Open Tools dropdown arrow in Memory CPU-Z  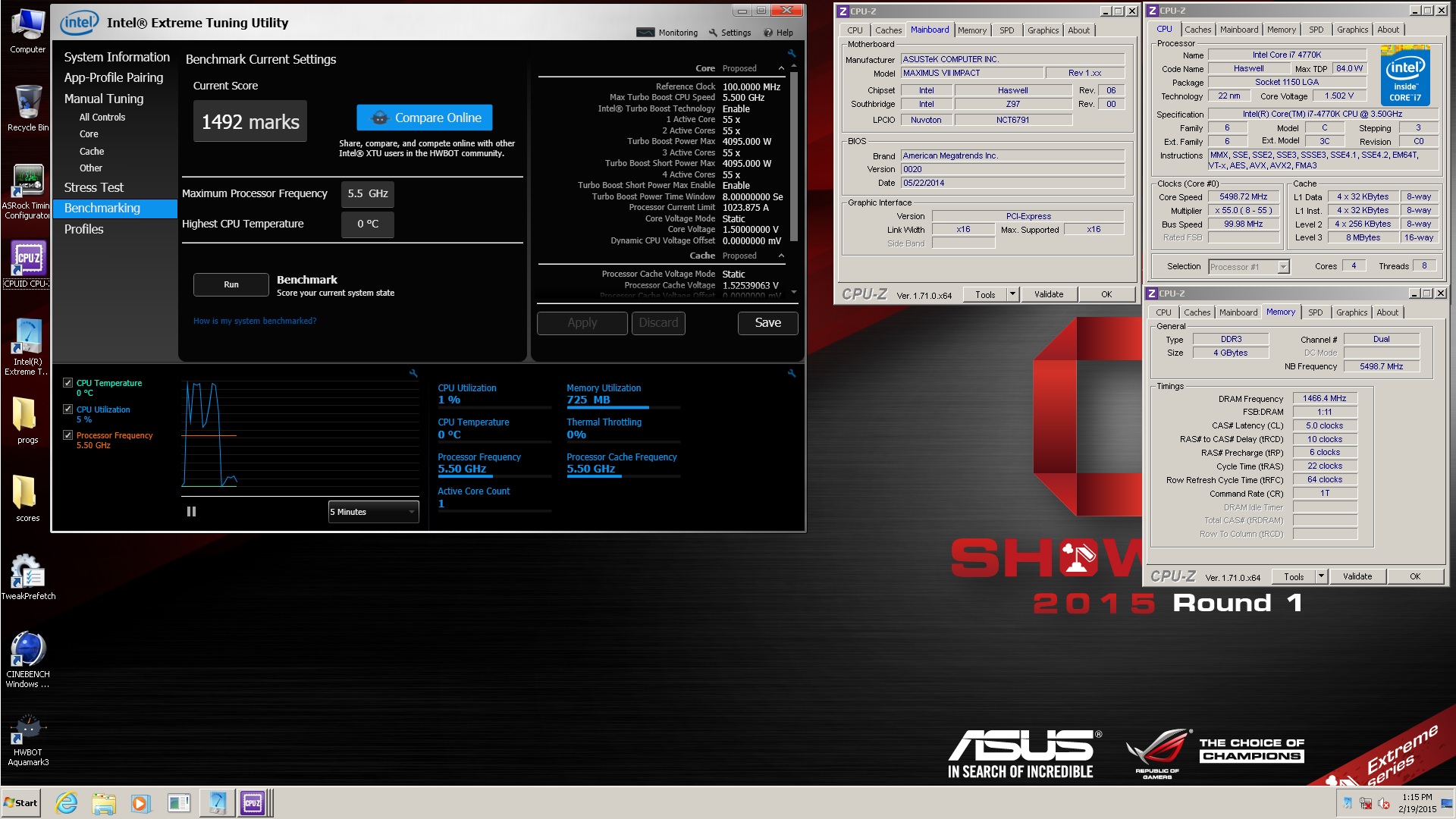click(1320, 576)
